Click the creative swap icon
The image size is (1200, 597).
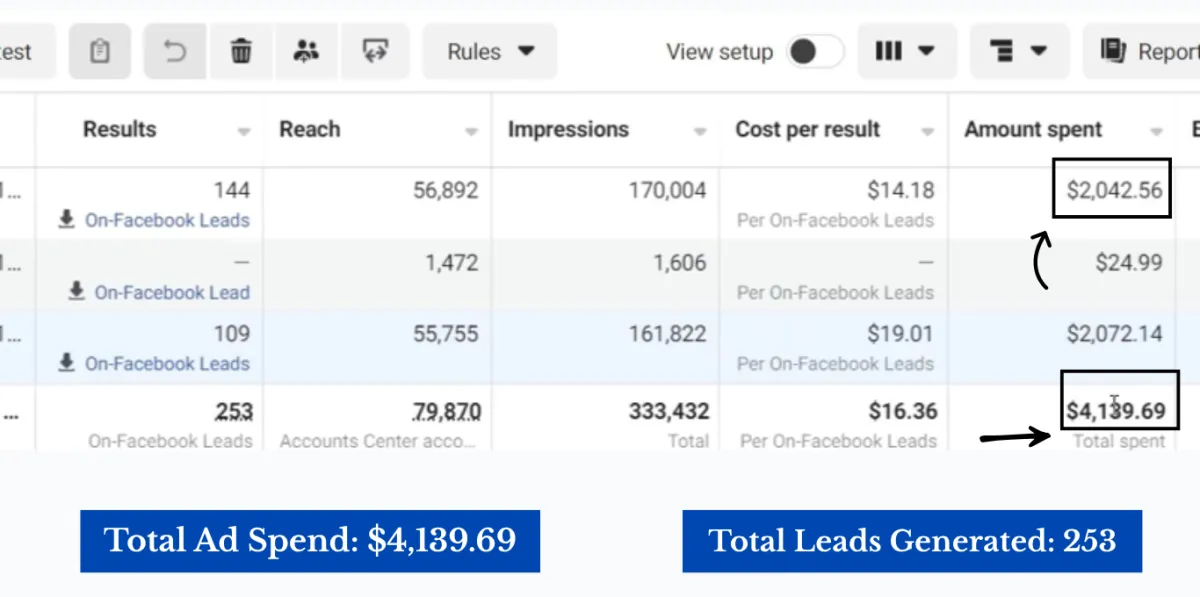(x=375, y=51)
